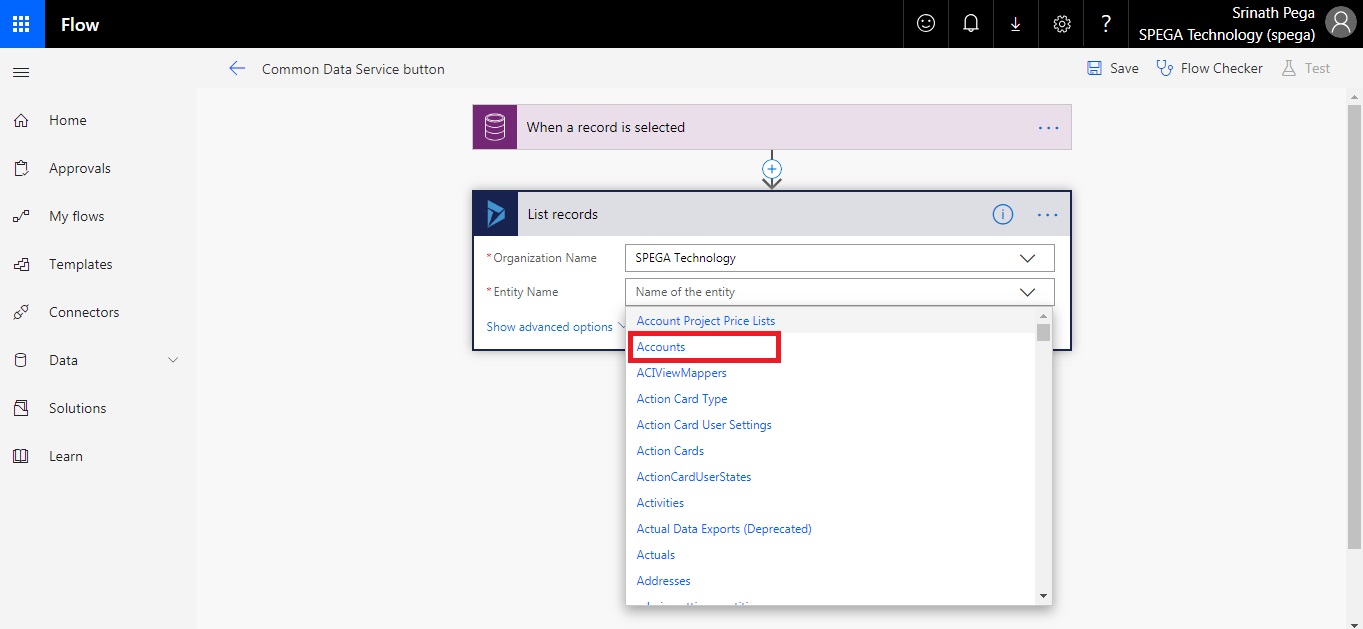Run the Flow Checker

[1209, 68]
